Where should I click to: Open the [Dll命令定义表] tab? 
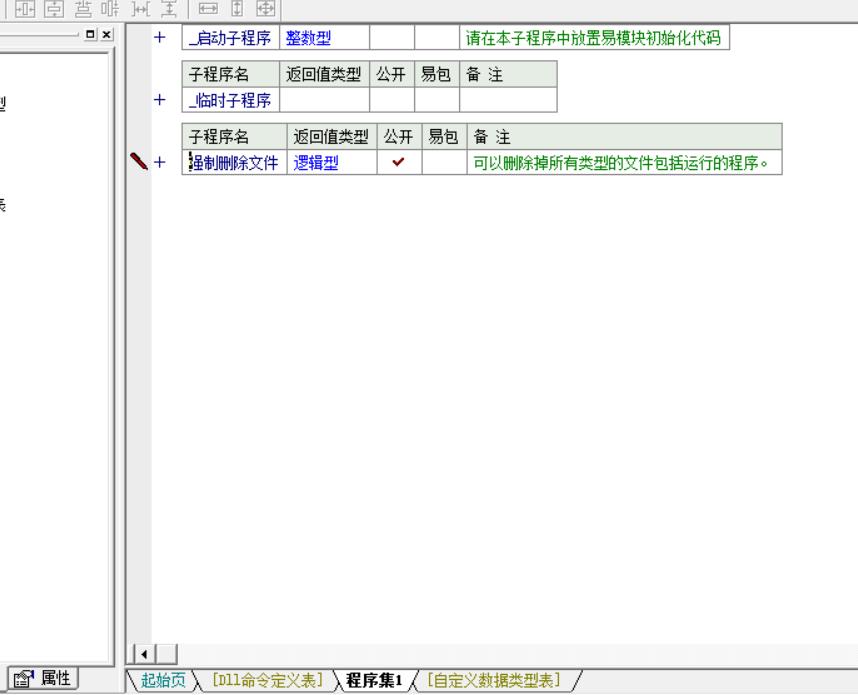266,681
